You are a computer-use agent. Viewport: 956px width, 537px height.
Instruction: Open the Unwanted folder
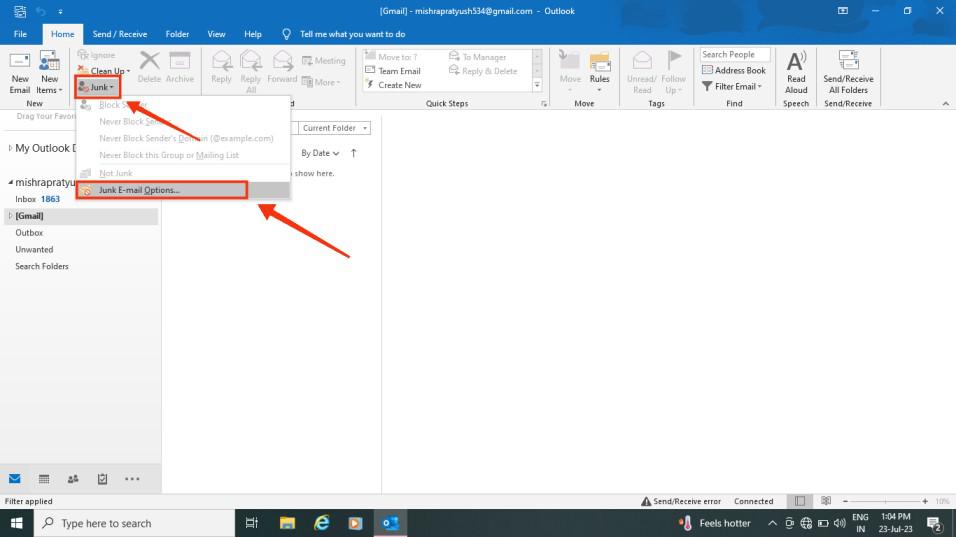34,249
